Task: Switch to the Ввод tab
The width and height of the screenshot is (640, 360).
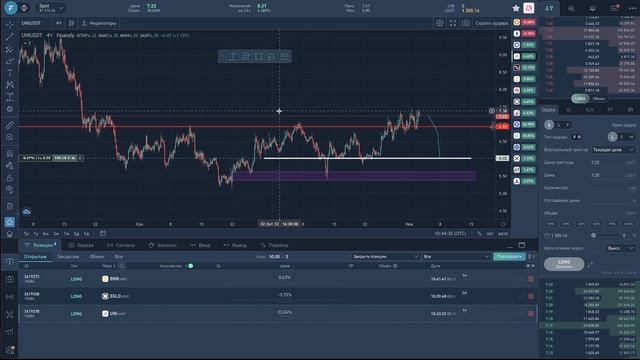Action: pos(200,245)
